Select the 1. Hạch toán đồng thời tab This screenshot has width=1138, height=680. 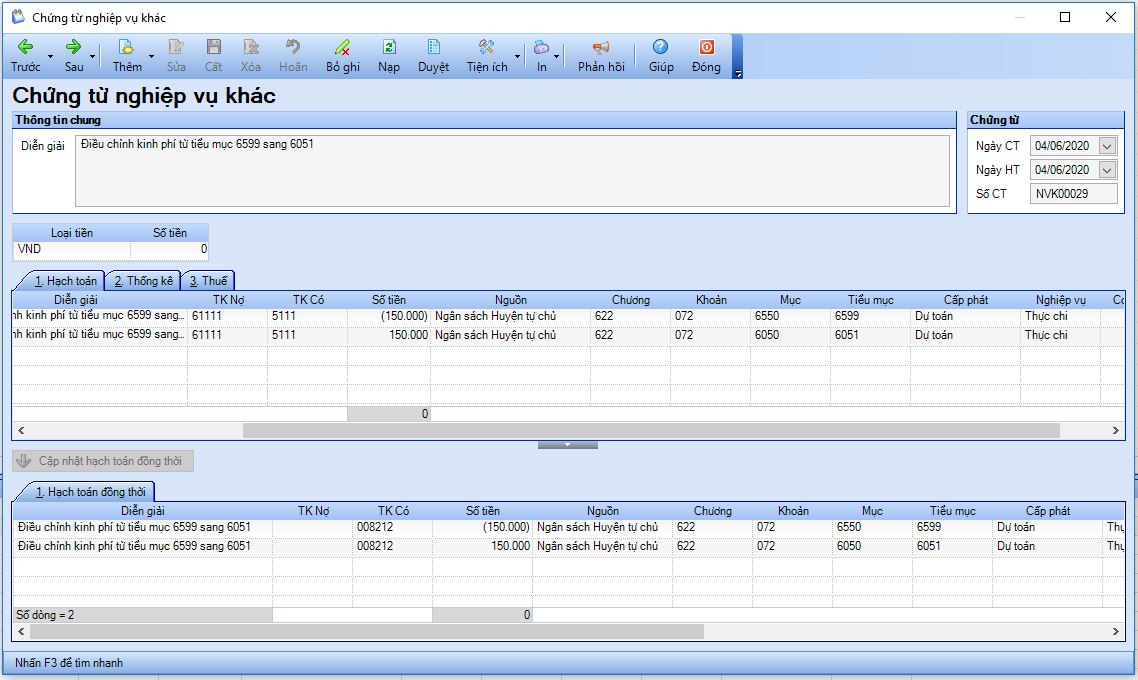pyautogui.click(x=90, y=492)
